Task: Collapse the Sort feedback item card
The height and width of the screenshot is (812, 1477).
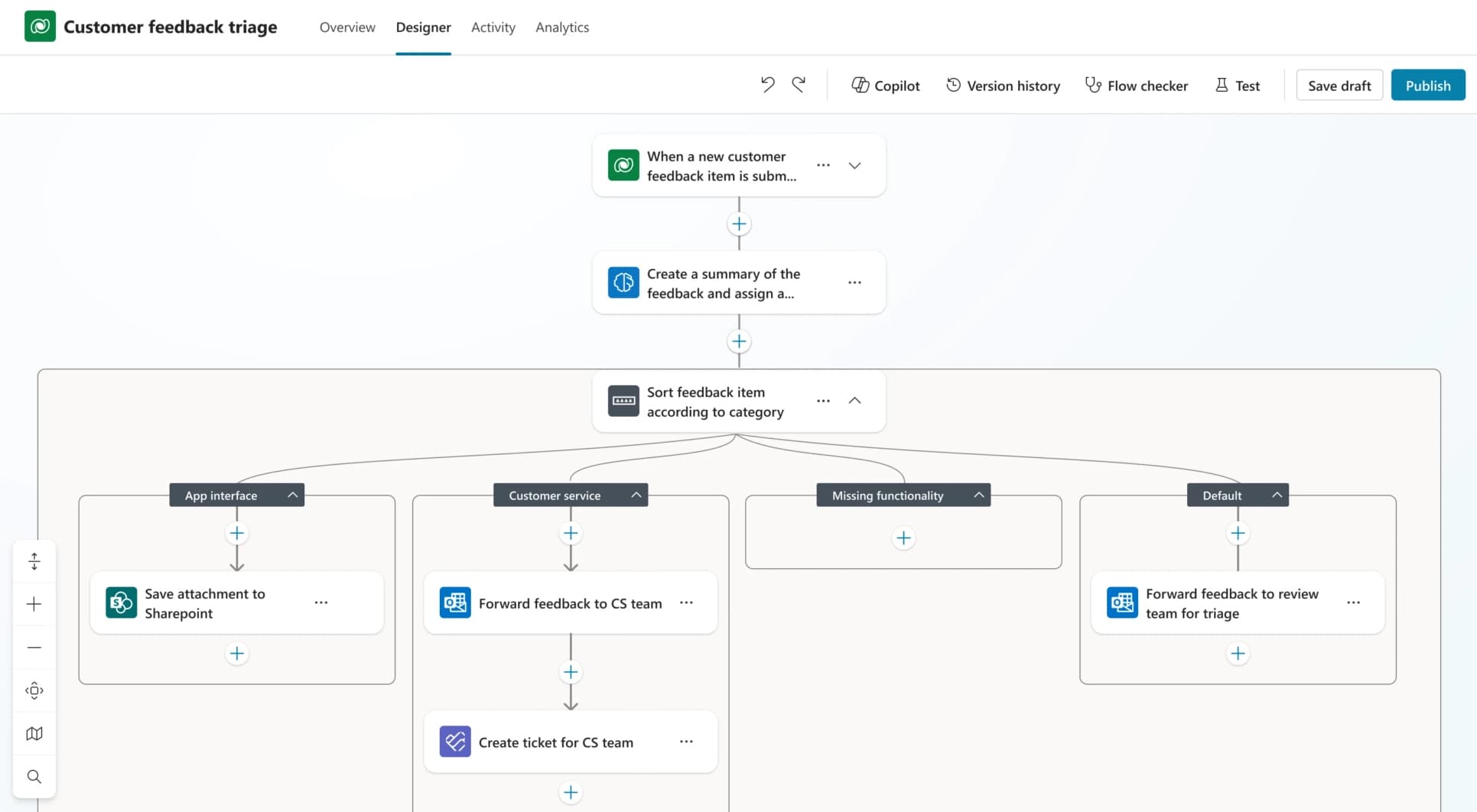Action: [854, 401]
